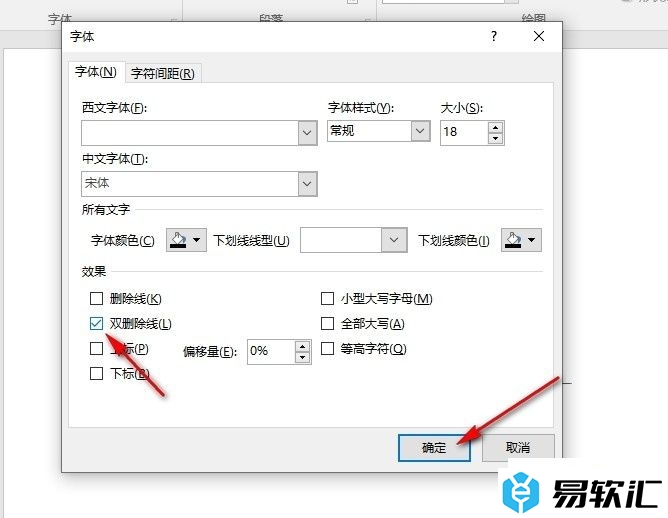Enable 小型大写字母(M) checkbox
Screen dimensions: 668x518
point(327,299)
